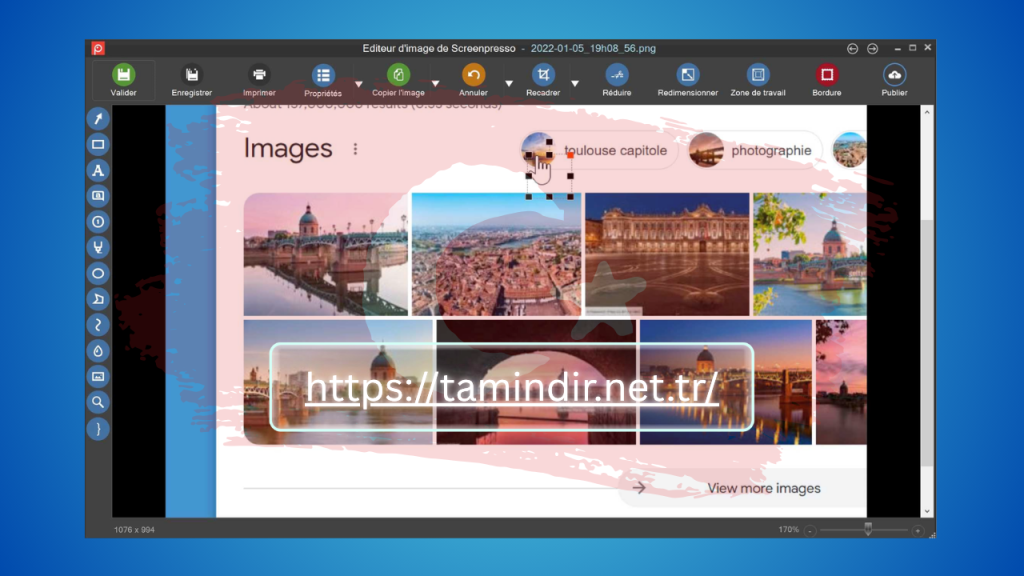Open the Redimensionner resize tool
Image resolution: width=1024 pixels, height=576 pixels.
[688, 80]
